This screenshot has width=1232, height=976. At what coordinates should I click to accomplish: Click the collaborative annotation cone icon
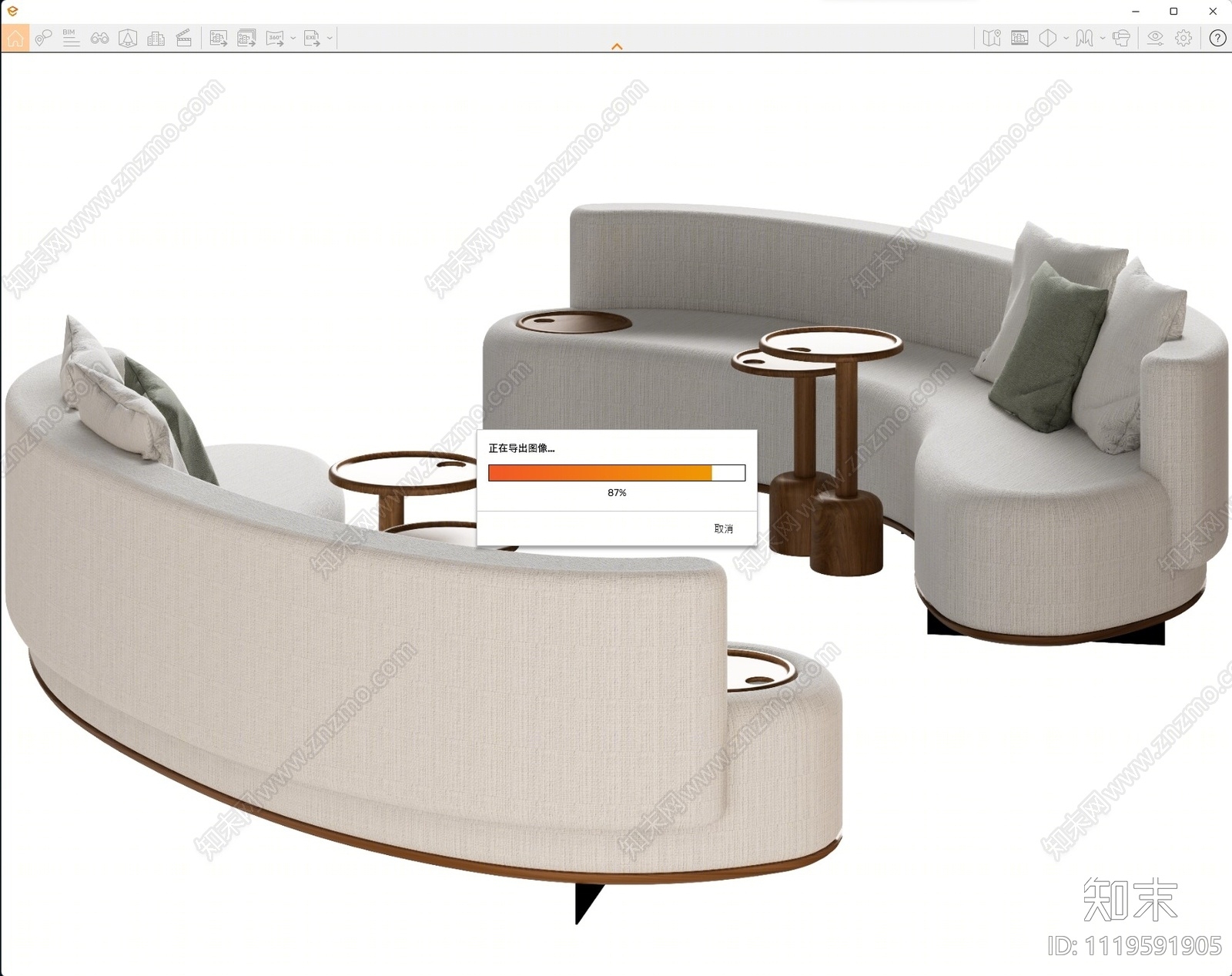[x=128, y=38]
